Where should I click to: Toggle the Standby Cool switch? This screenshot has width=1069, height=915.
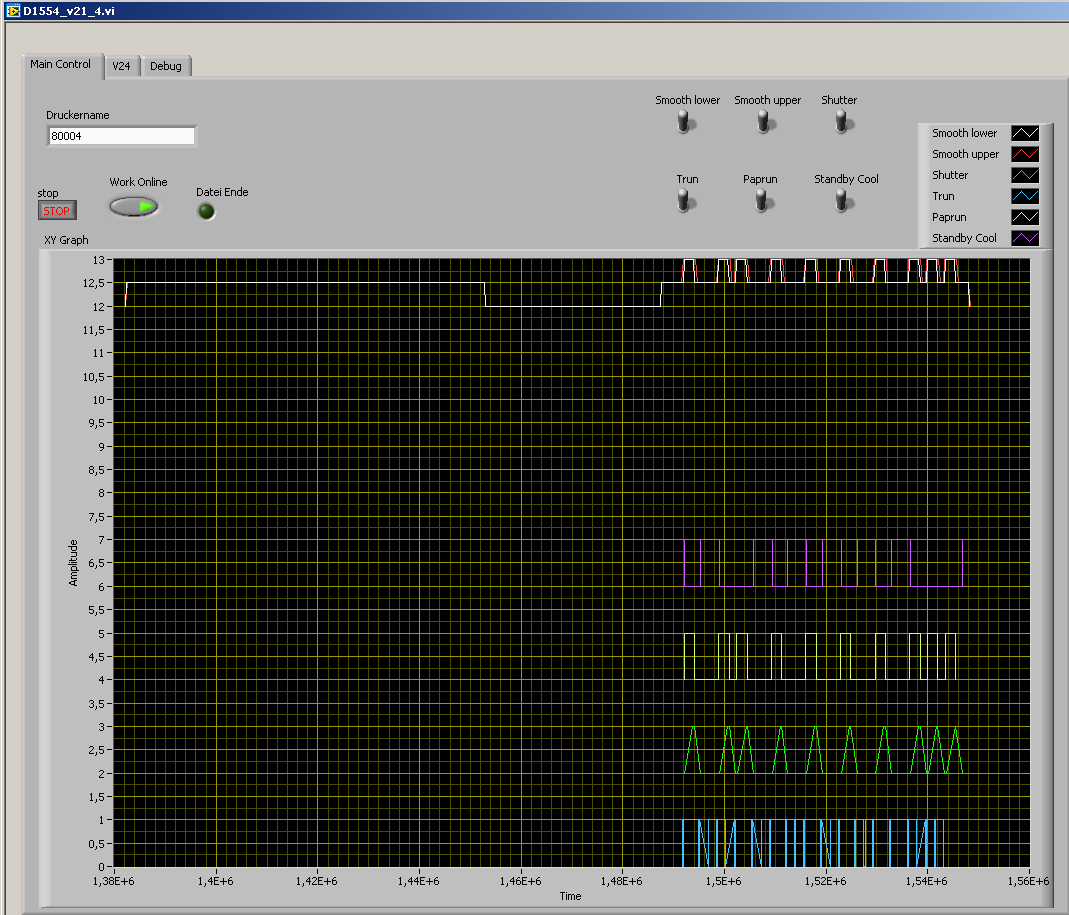click(x=842, y=201)
